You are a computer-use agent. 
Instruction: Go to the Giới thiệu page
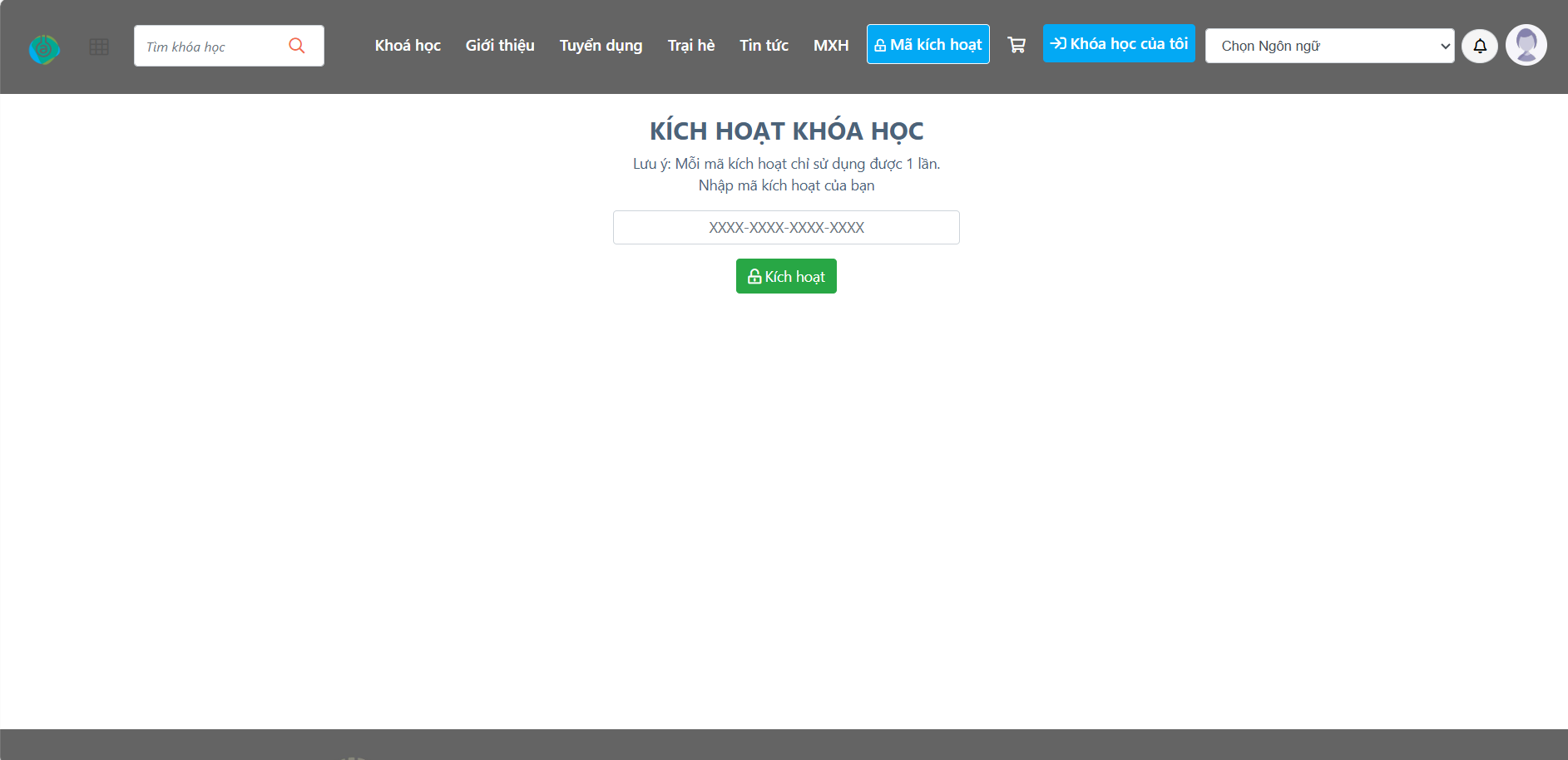point(500,46)
